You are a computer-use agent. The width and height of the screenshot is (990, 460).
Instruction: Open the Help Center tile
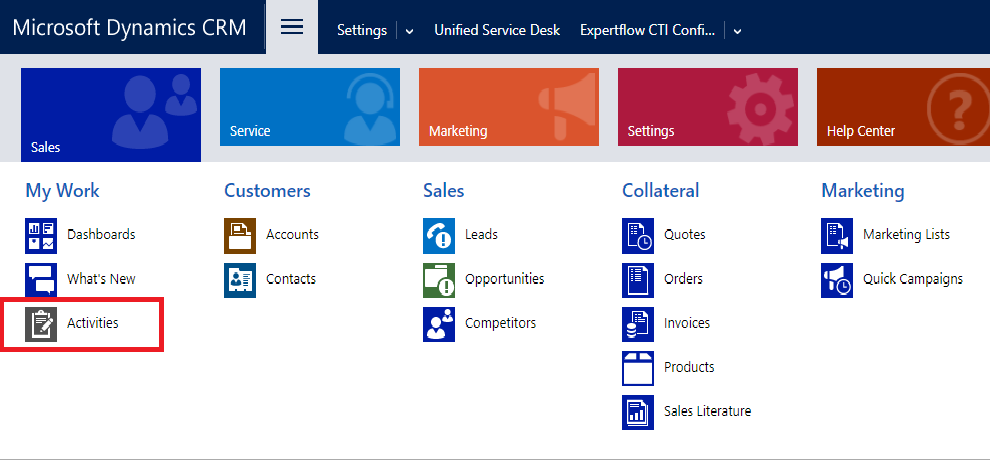click(902, 107)
